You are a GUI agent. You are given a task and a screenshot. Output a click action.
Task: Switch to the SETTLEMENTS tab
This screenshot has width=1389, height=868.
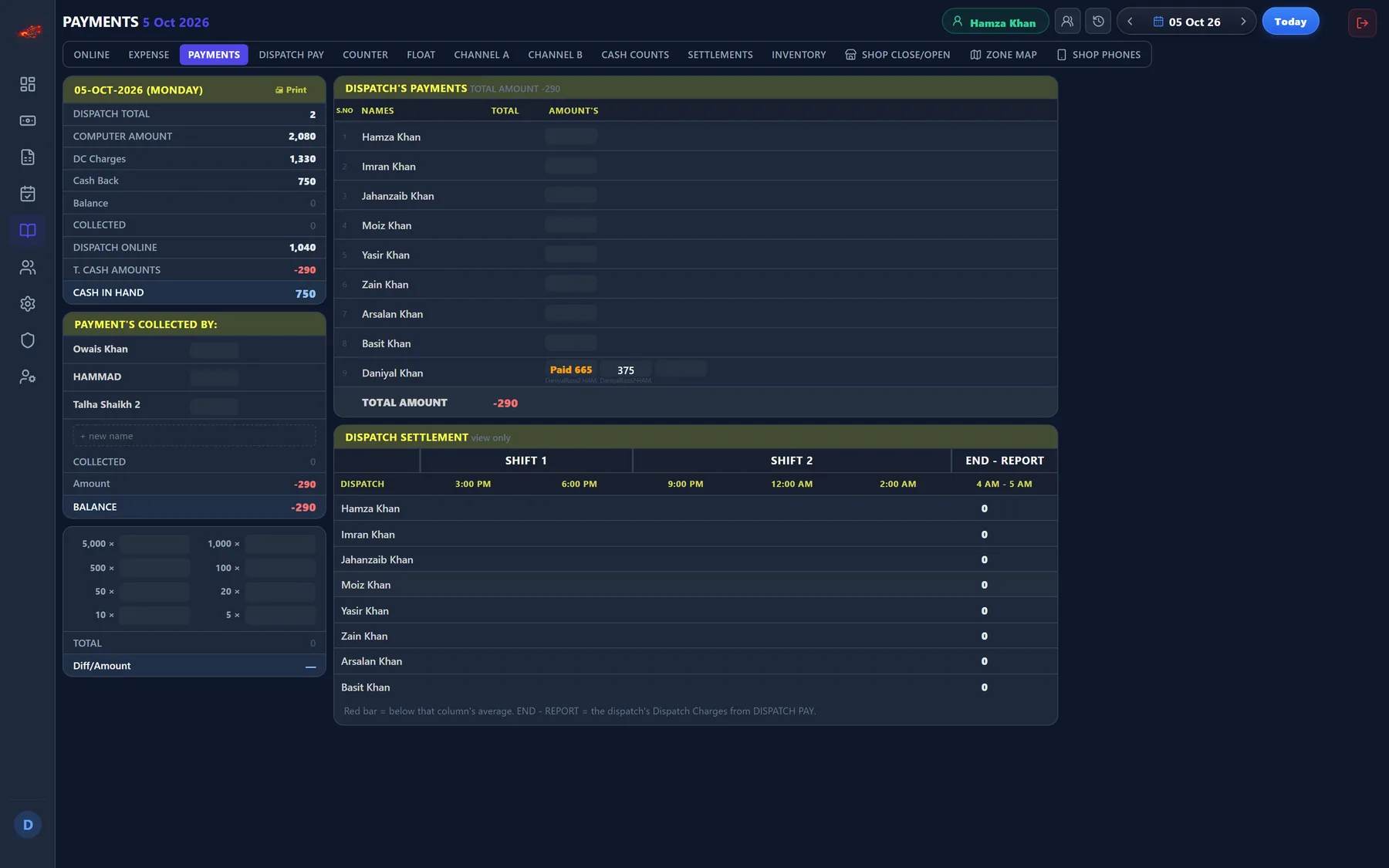pyautogui.click(x=720, y=55)
